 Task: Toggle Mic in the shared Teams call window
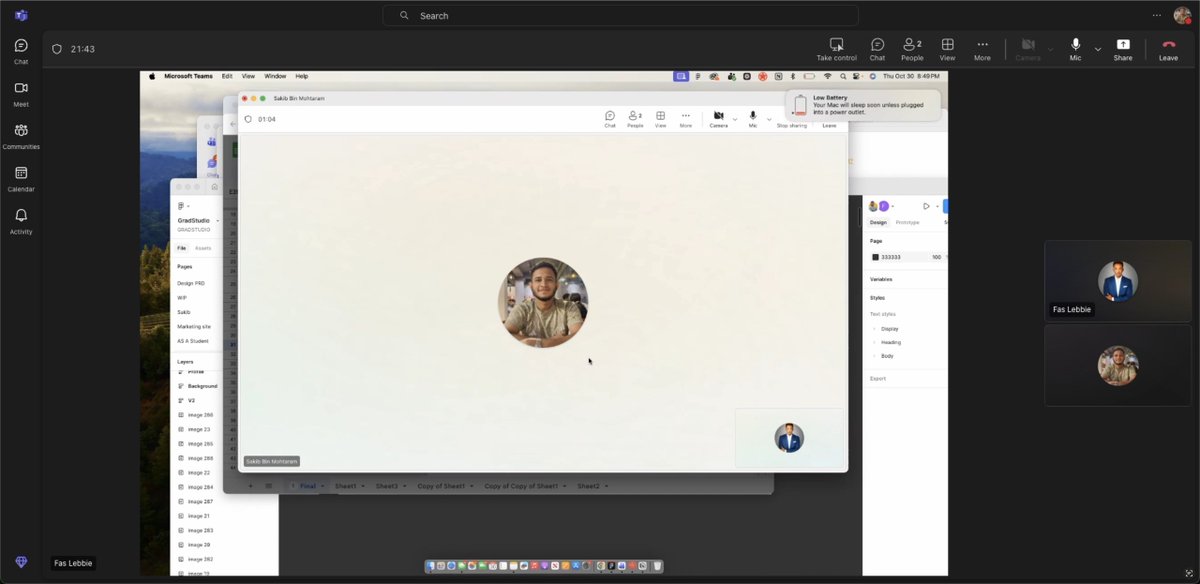753,119
